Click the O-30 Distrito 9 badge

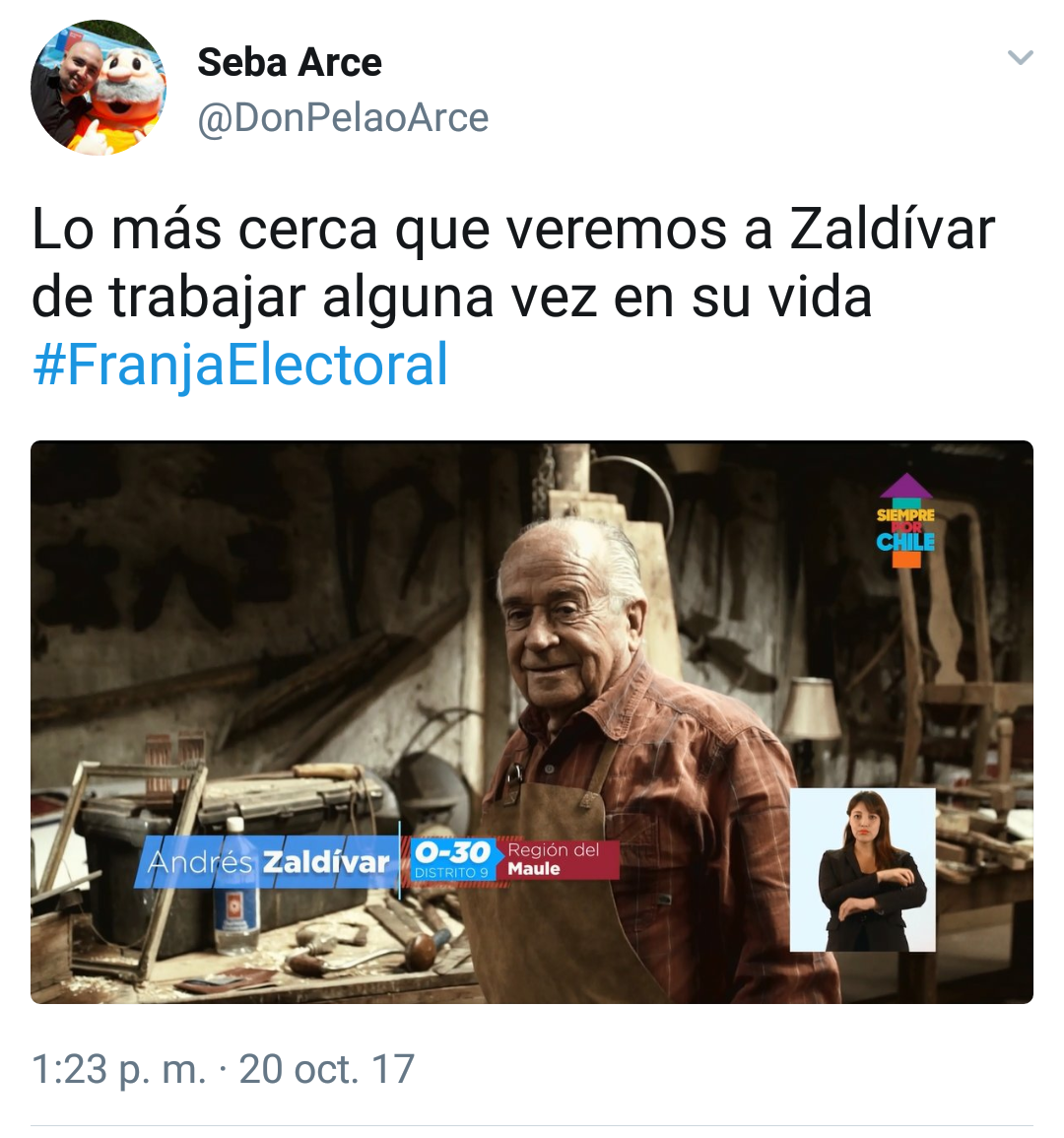point(453,859)
